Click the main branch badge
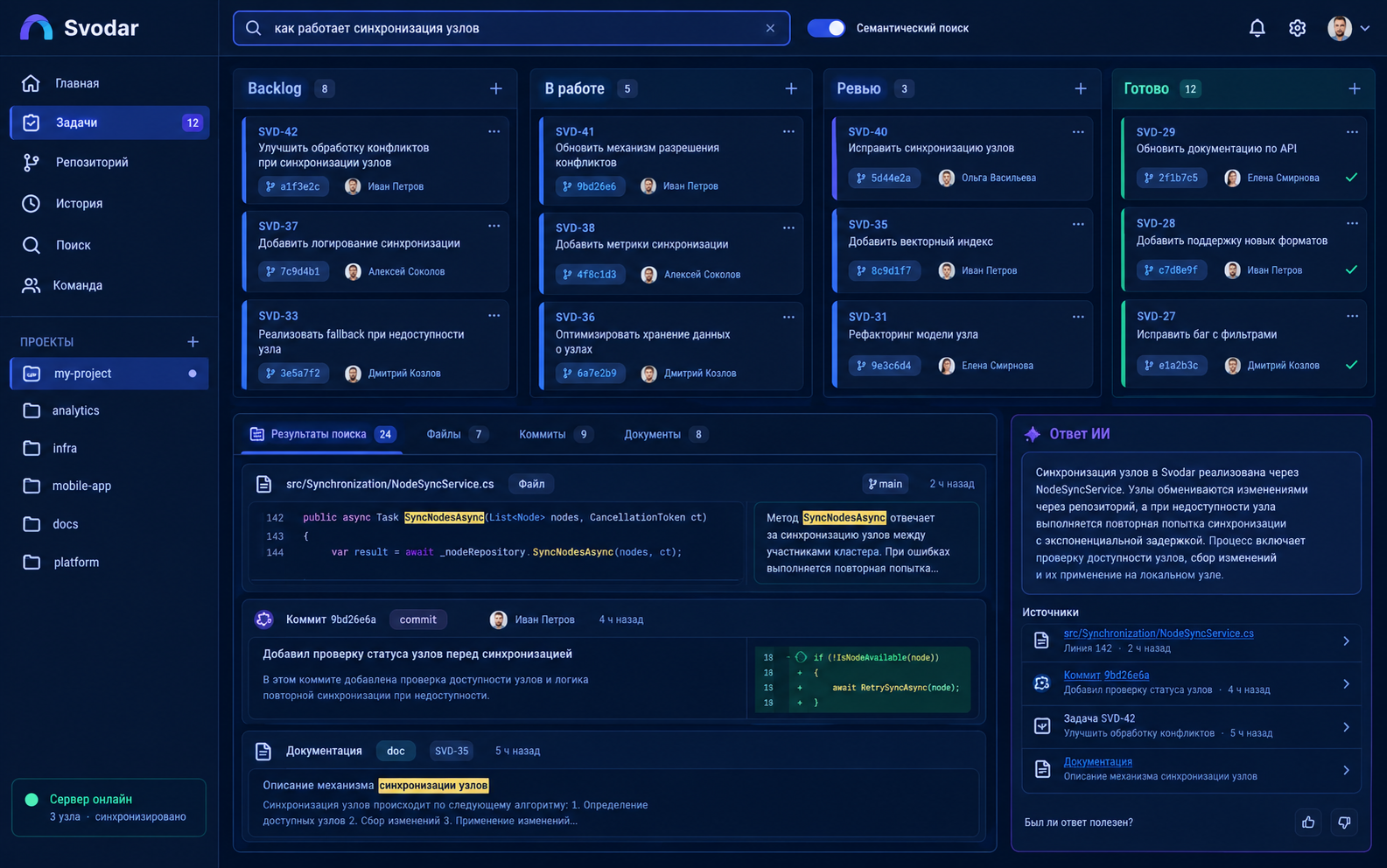The width and height of the screenshot is (1387, 868). pyautogui.click(x=885, y=484)
